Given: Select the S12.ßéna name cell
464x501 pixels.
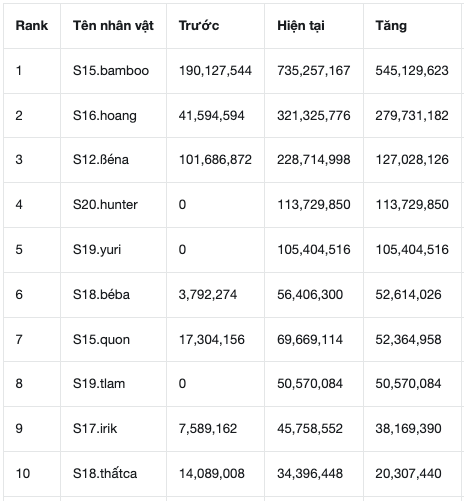Looking at the screenshot, I should click(113, 160).
